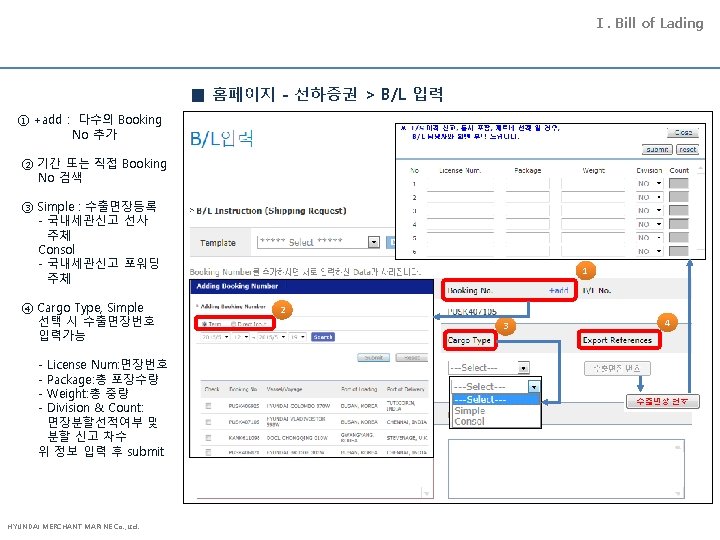Open the collapsed Cargo Type Select dropdown

[x=489, y=368]
